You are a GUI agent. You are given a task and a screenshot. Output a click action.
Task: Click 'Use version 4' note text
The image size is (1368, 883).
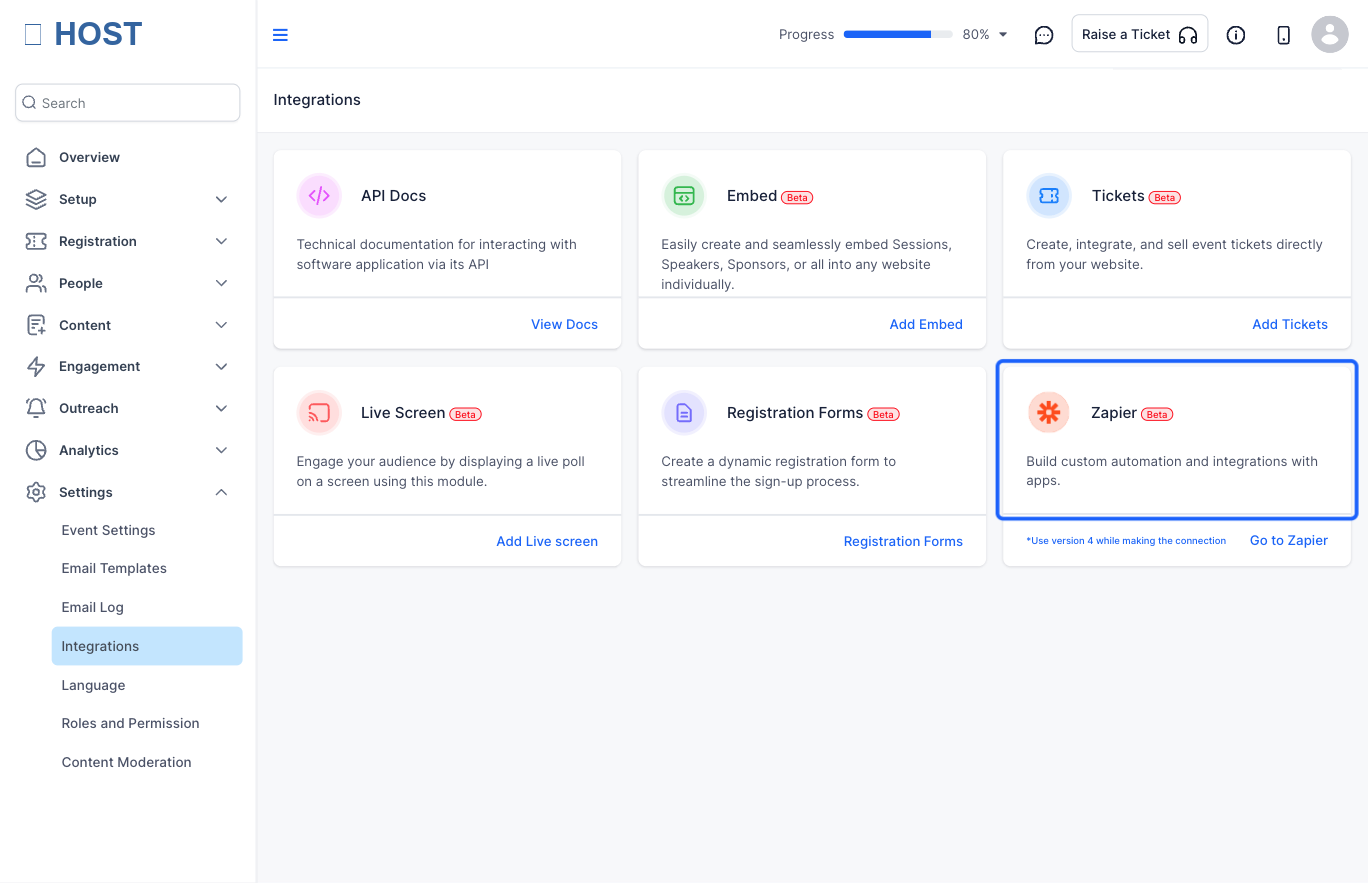(x=1126, y=541)
